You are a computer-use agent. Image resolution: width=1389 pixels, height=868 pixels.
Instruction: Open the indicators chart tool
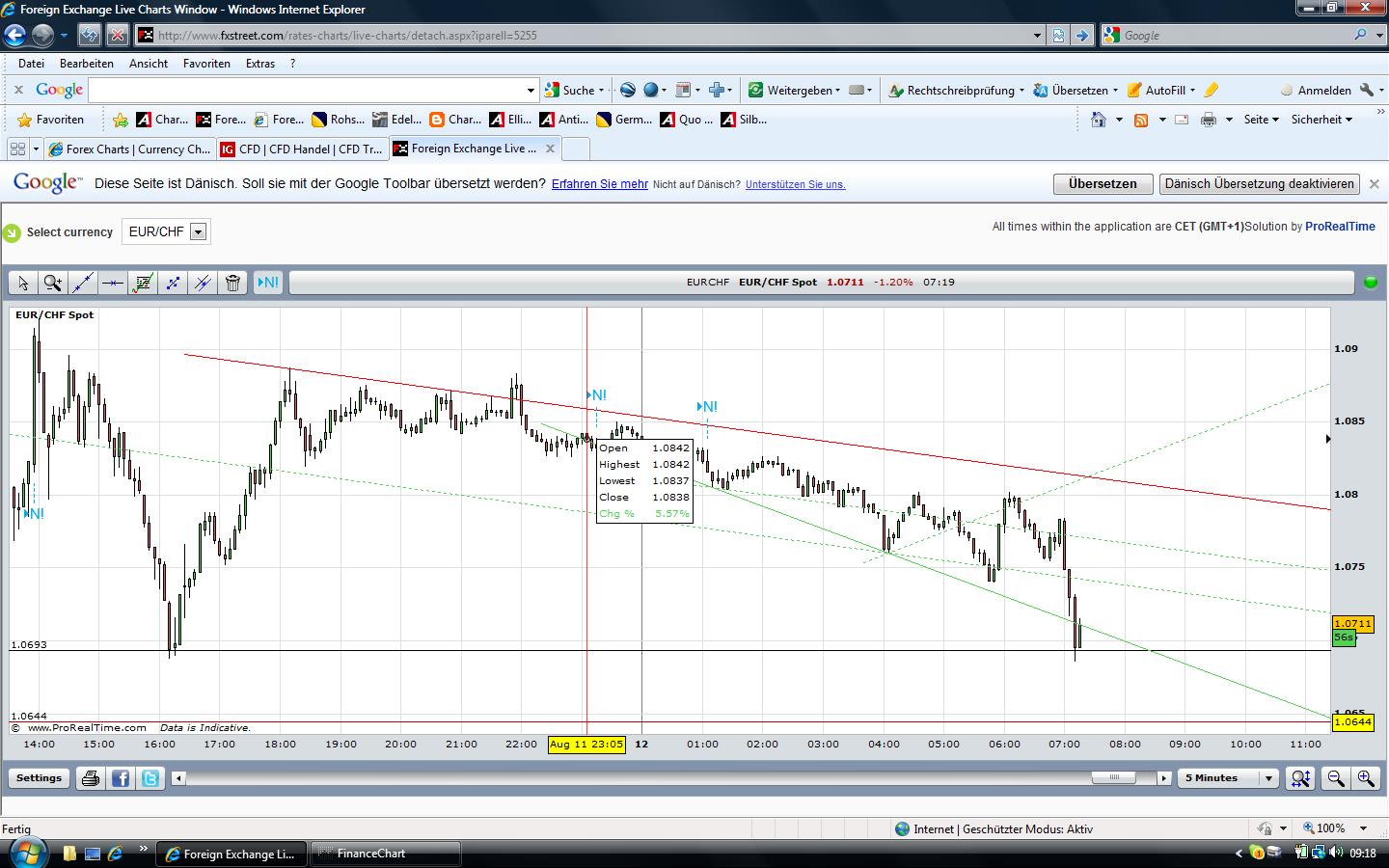(143, 283)
